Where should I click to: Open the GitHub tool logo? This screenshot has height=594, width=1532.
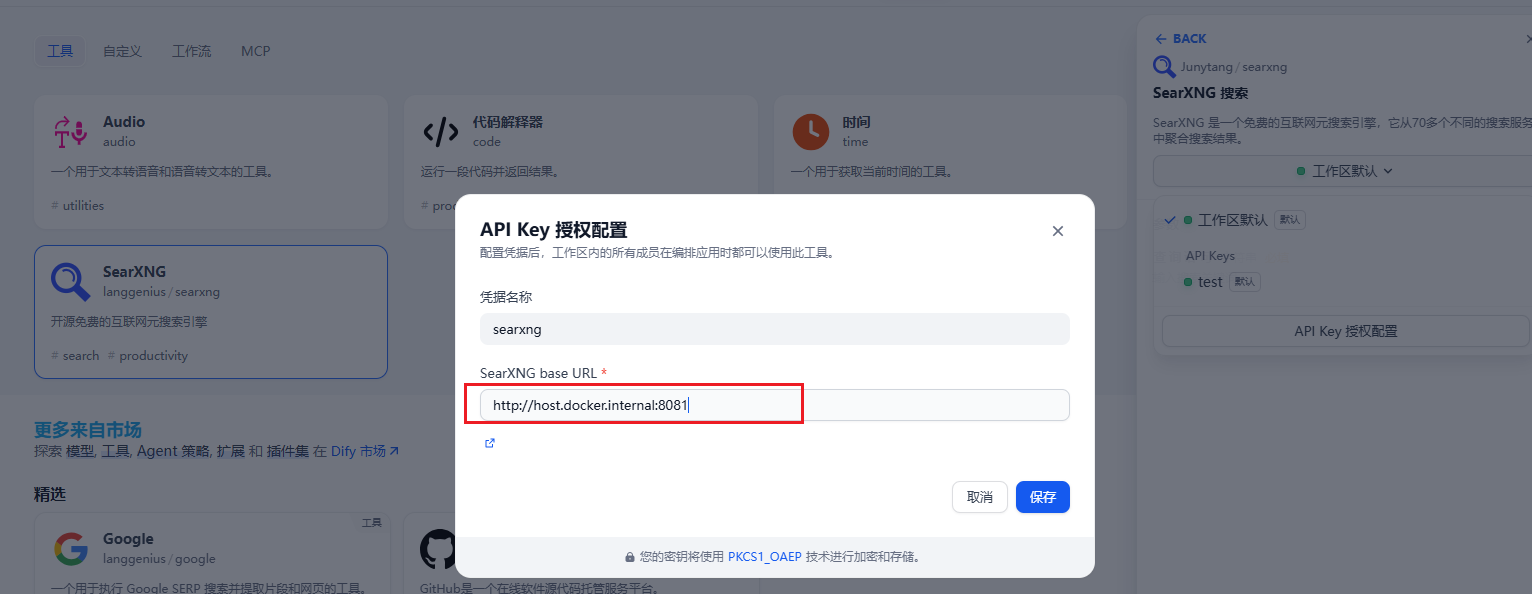[438, 548]
